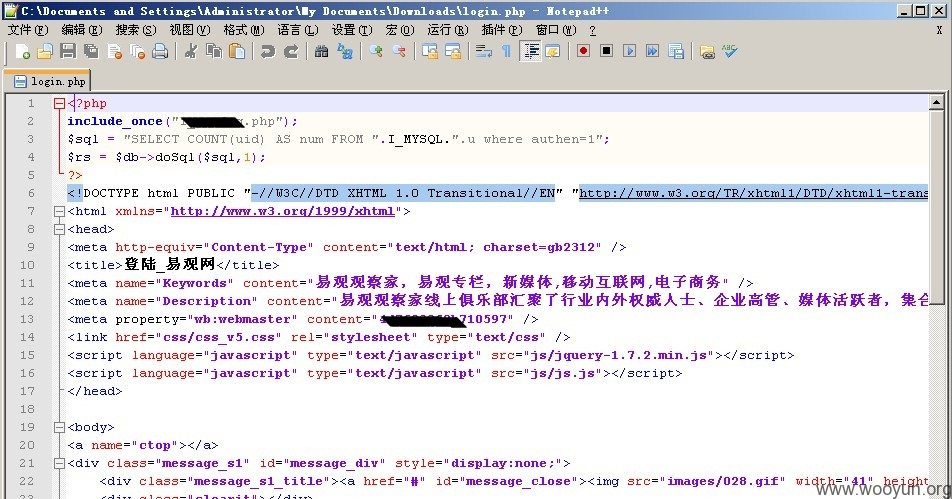The width and height of the screenshot is (952, 499).
Task: Start macro recording with the red circle
Action: (x=583, y=52)
